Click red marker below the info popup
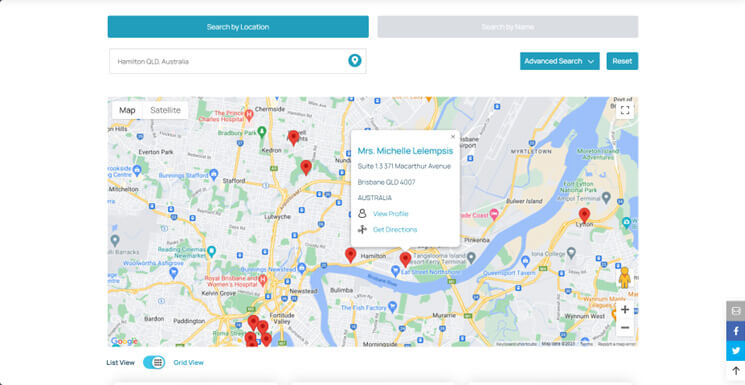The image size is (745, 385). [405, 260]
